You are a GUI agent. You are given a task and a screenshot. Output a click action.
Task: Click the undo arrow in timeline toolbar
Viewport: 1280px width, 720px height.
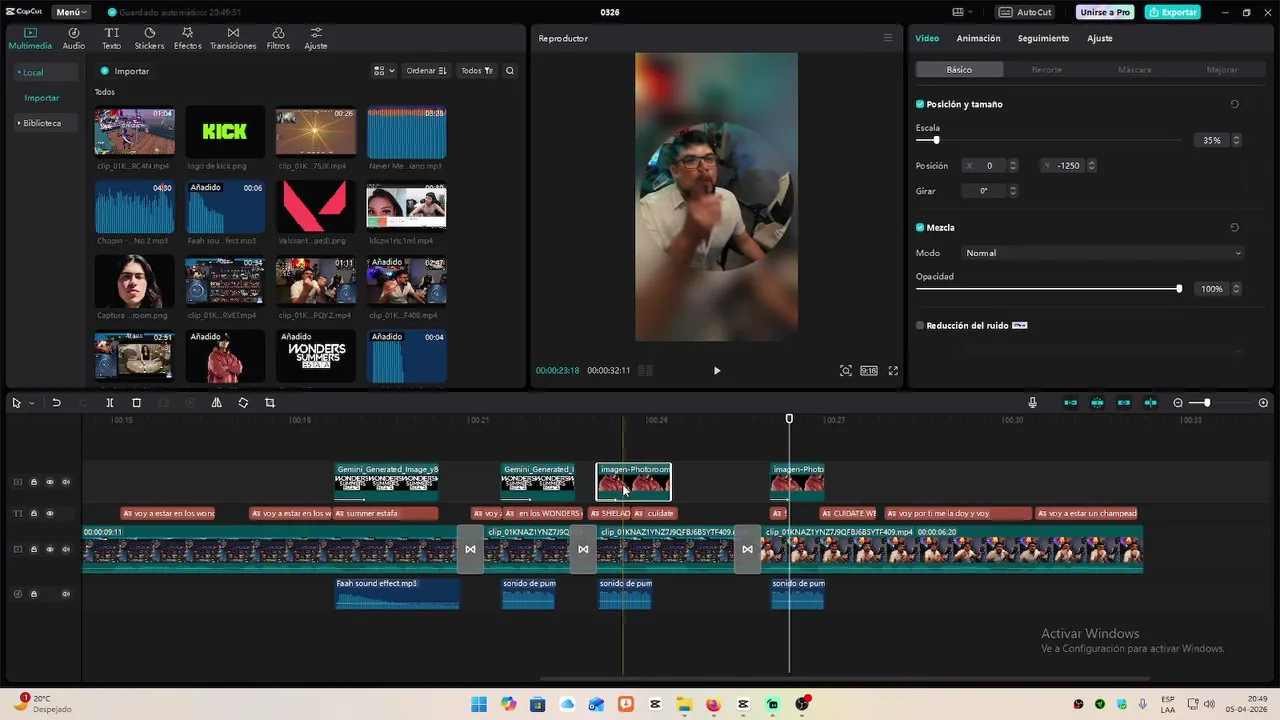point(57,403)
